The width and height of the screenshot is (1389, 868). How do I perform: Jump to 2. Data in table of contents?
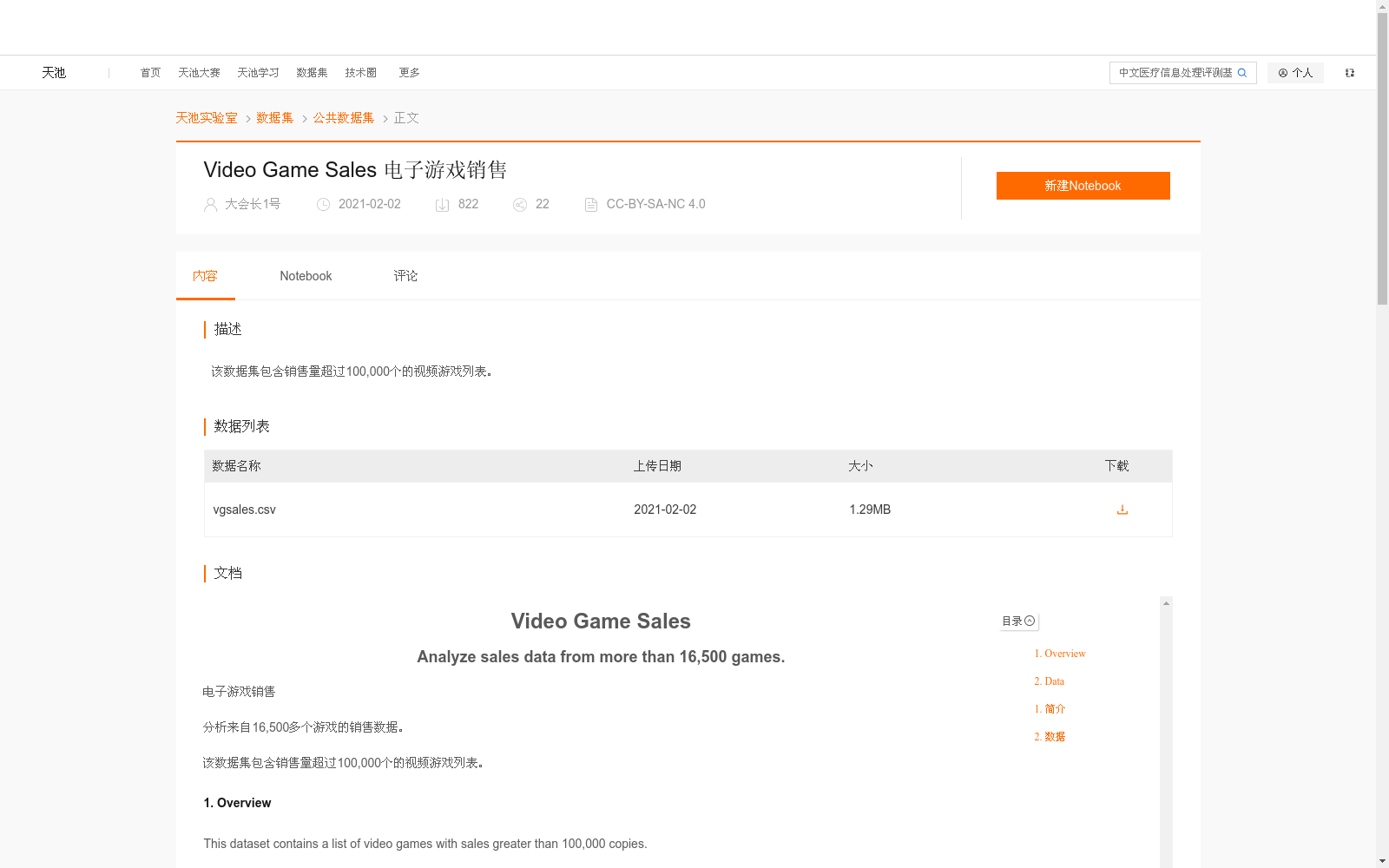click(1049, 681)
